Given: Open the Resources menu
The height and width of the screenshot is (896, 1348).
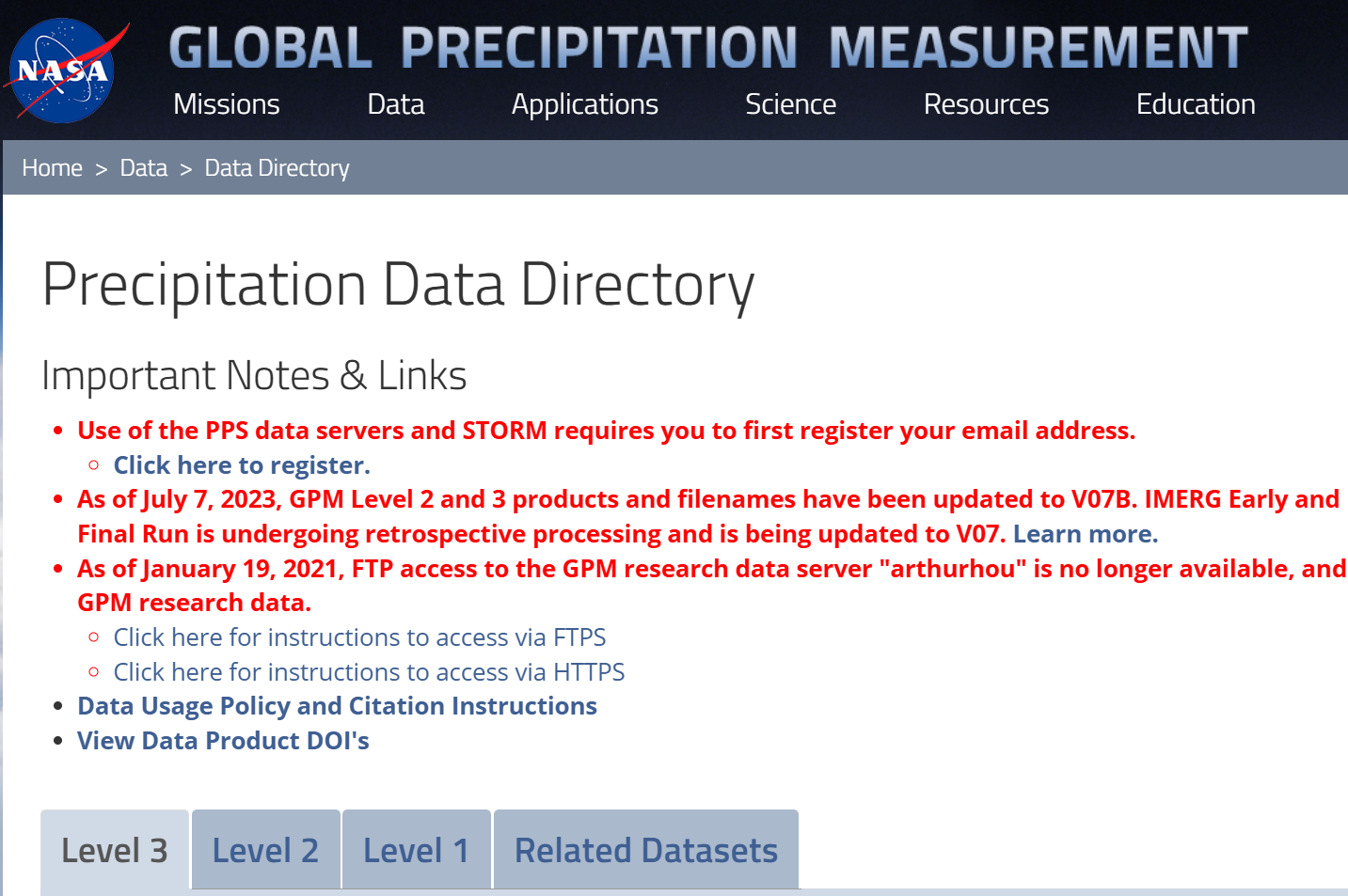Looking at the screenshot, I should pos(986,104).
